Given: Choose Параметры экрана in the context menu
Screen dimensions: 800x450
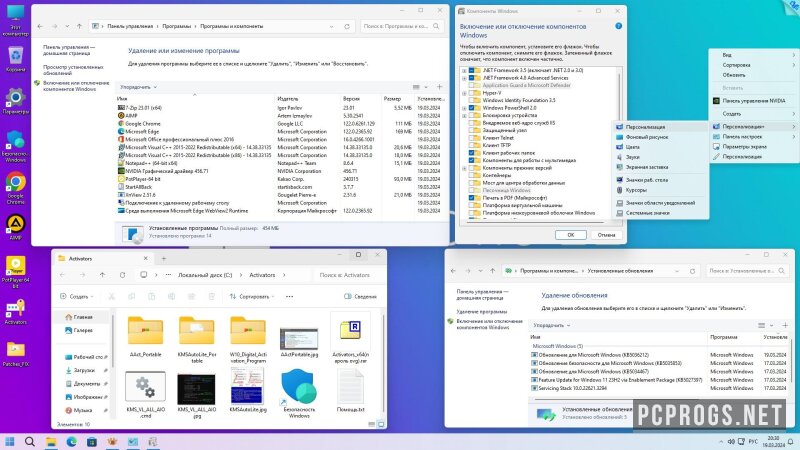Looking at the screenshot, I should 754,147.
